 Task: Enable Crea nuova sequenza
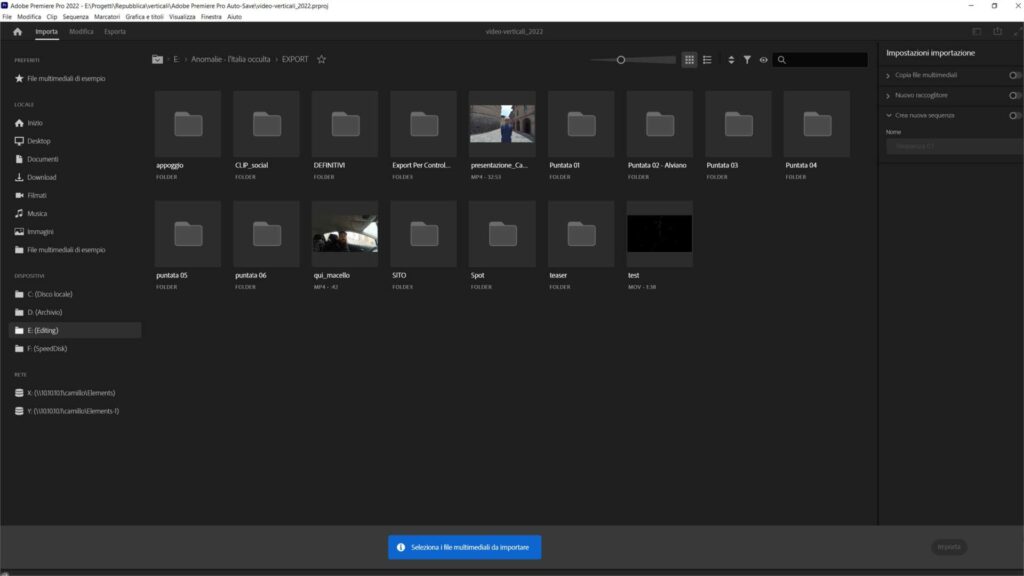click(x=1013, y=115)
